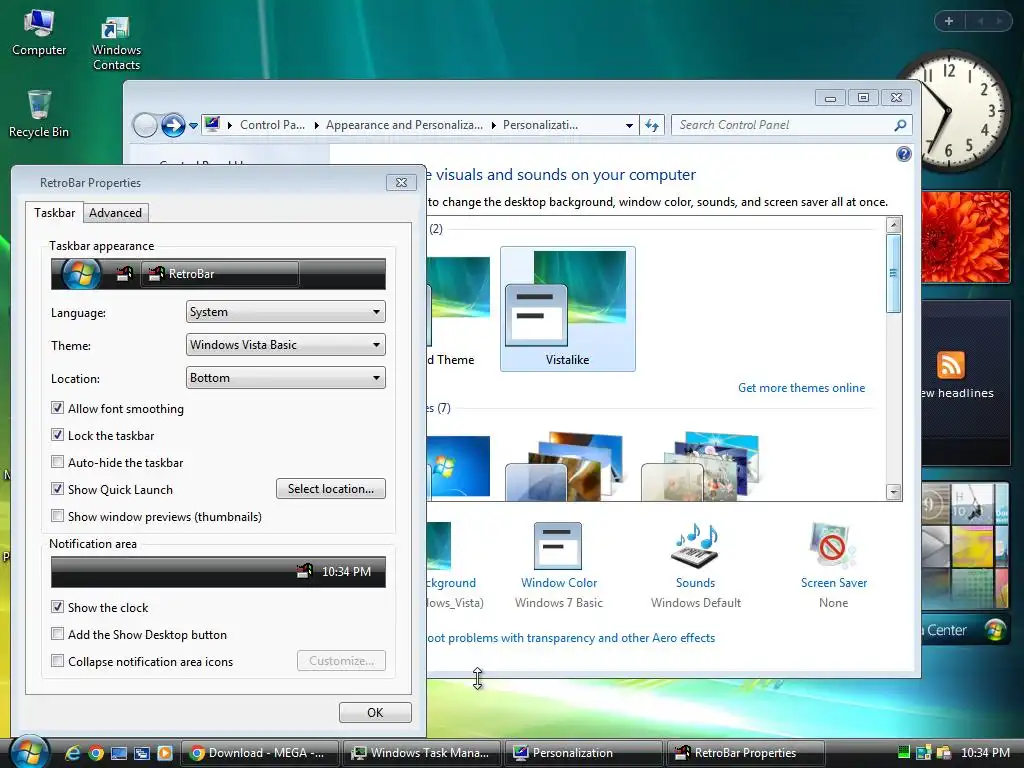Open recent pages arrow beside Forward
1024x768 pixels.
193,125
